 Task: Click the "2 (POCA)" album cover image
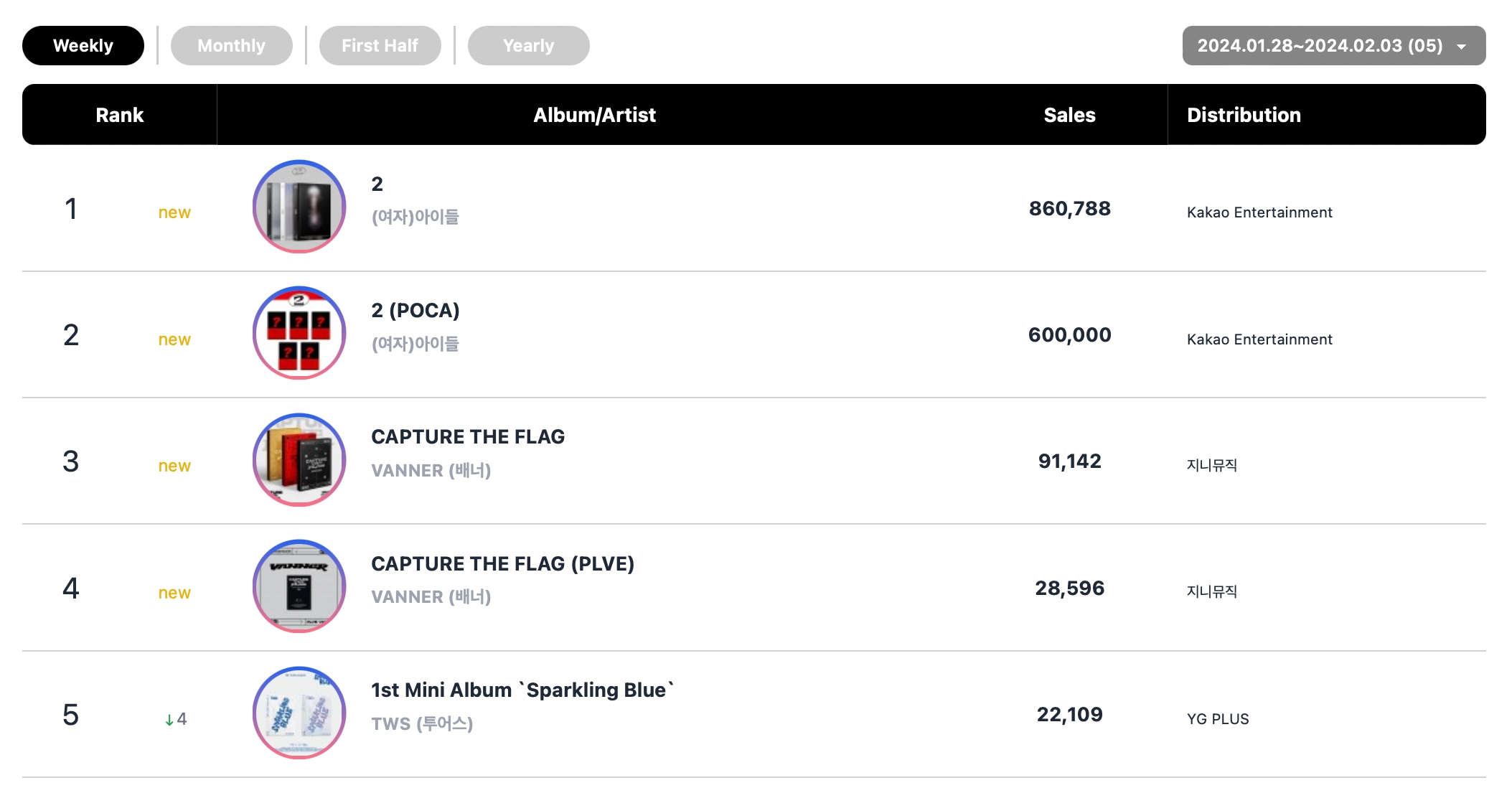point(299,333)
